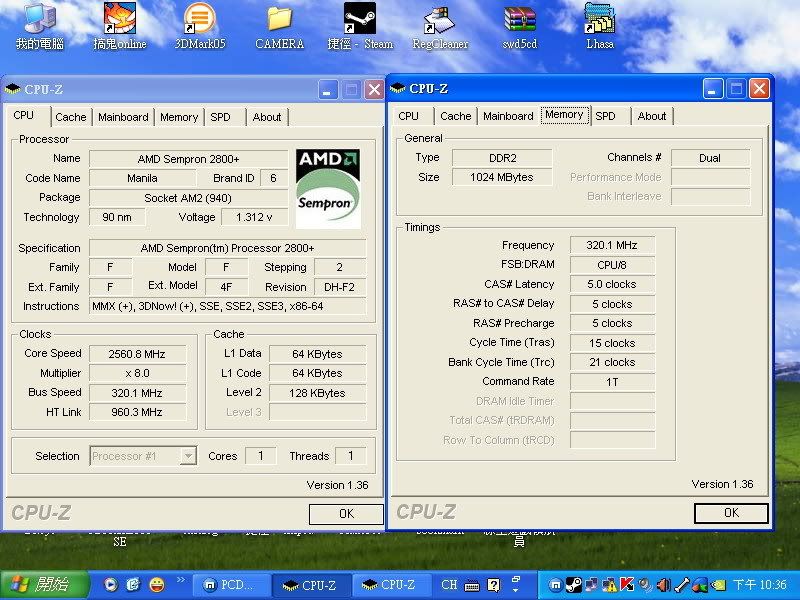
Task: Click the keyboard icon on the language bar
Action: coord(472,585)
